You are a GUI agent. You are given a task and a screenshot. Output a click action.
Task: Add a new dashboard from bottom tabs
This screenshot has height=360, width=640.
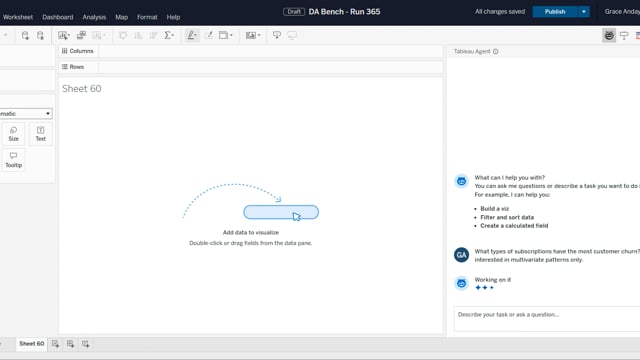[70, 344]
